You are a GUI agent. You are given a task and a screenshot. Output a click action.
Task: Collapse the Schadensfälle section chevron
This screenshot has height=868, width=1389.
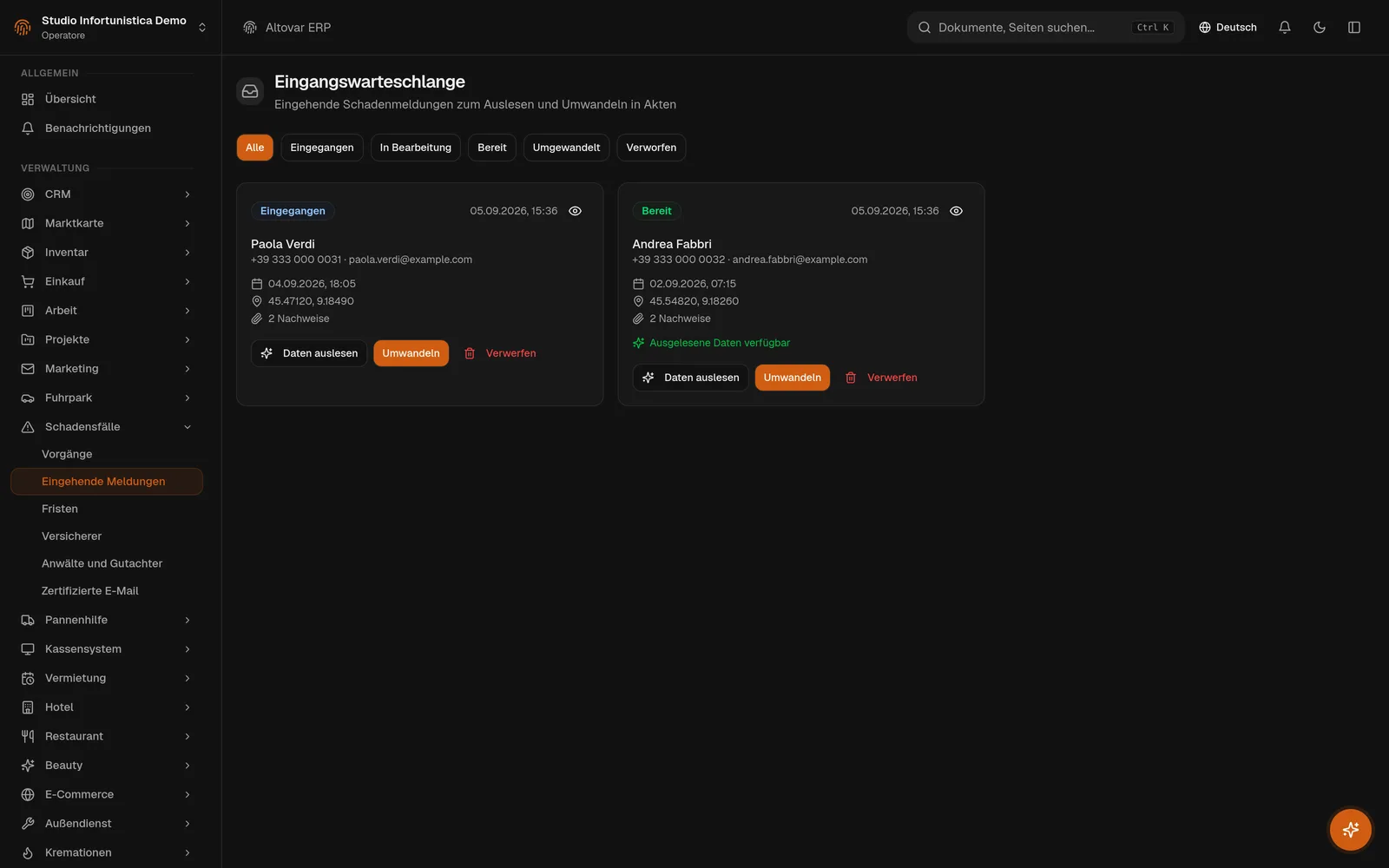tap(188, 427)
